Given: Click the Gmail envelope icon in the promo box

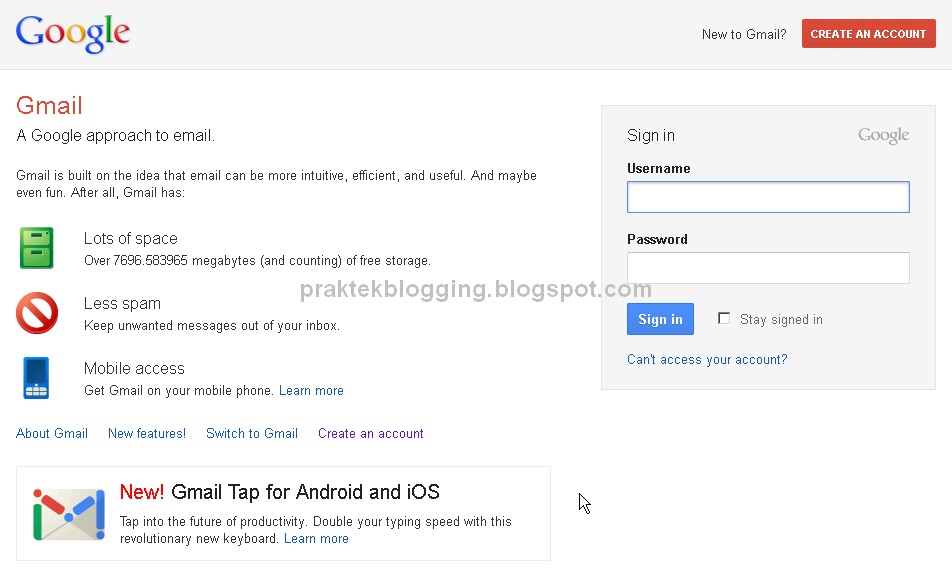Looking at the screenshot, I should point(69,514).
